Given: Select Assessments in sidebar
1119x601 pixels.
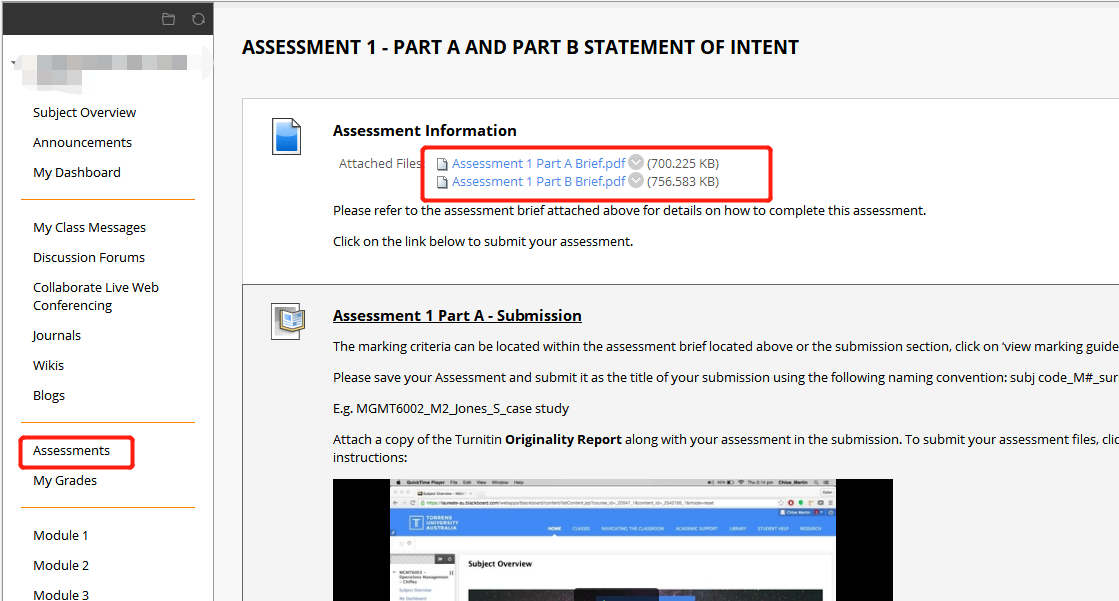Looking at the screenshot, I should 71,450.
